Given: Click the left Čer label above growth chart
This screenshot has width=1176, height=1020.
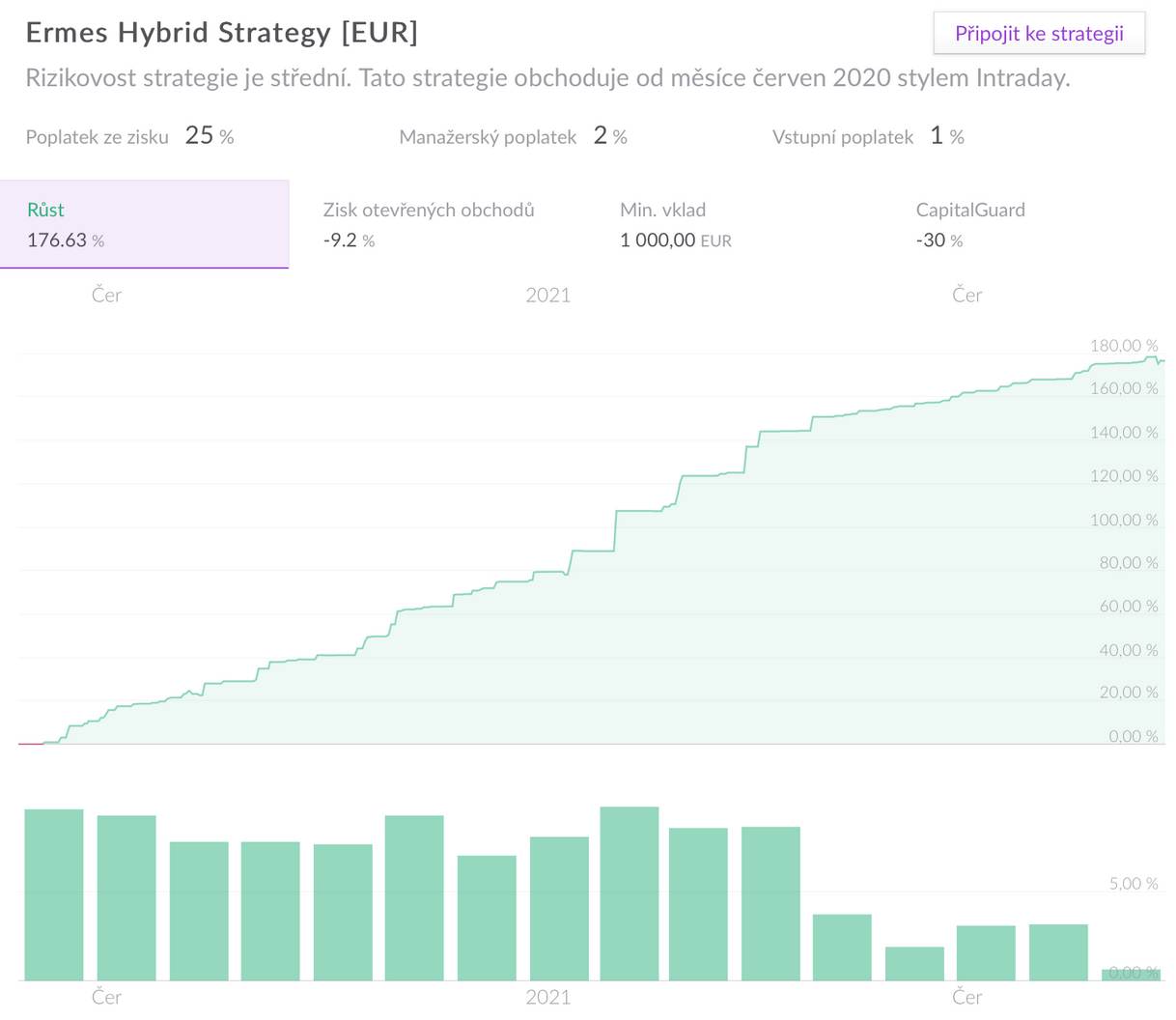Looking at the screenshot, I should click(x=106, y=296).
